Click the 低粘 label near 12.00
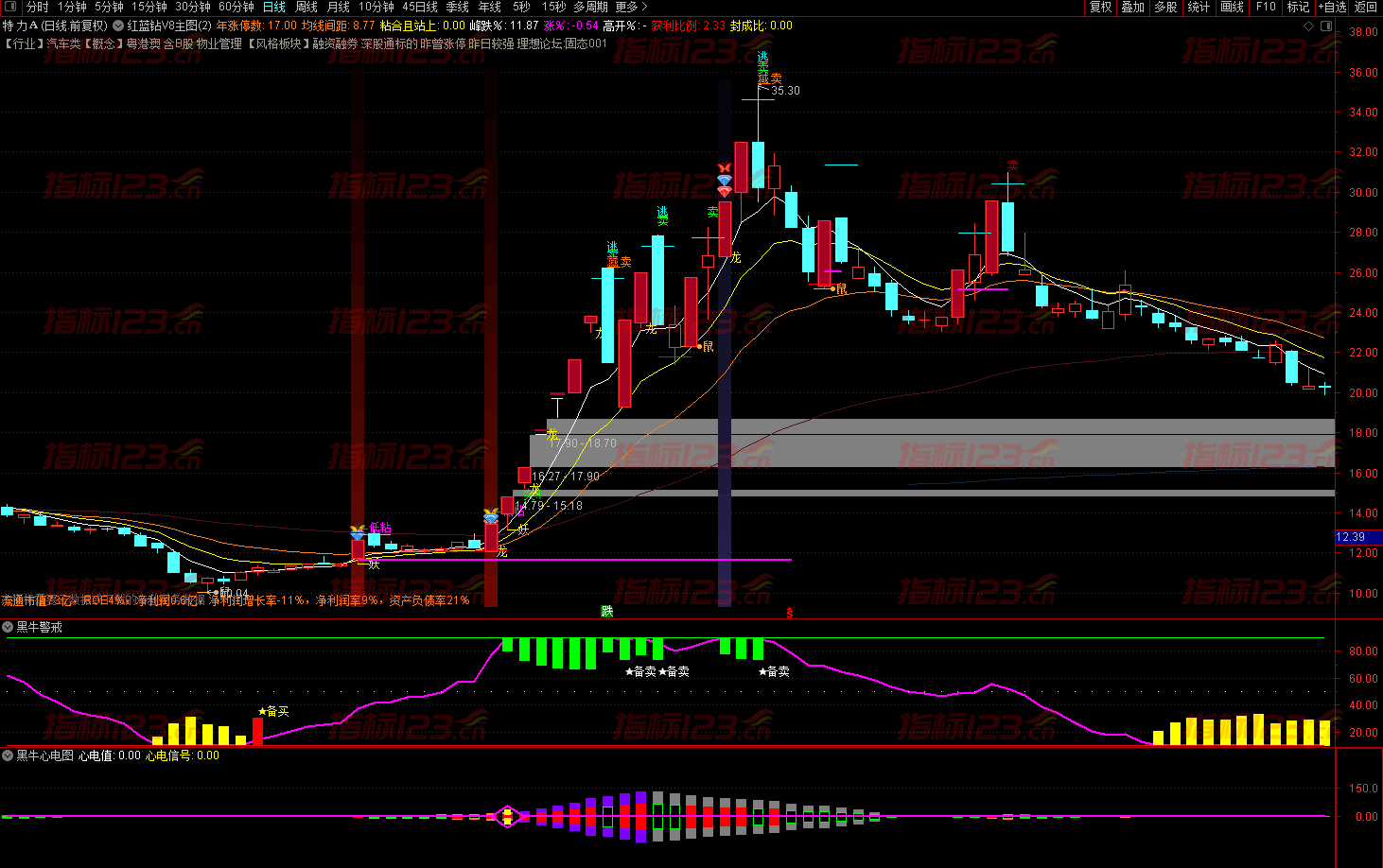 (x=379, y=528)
